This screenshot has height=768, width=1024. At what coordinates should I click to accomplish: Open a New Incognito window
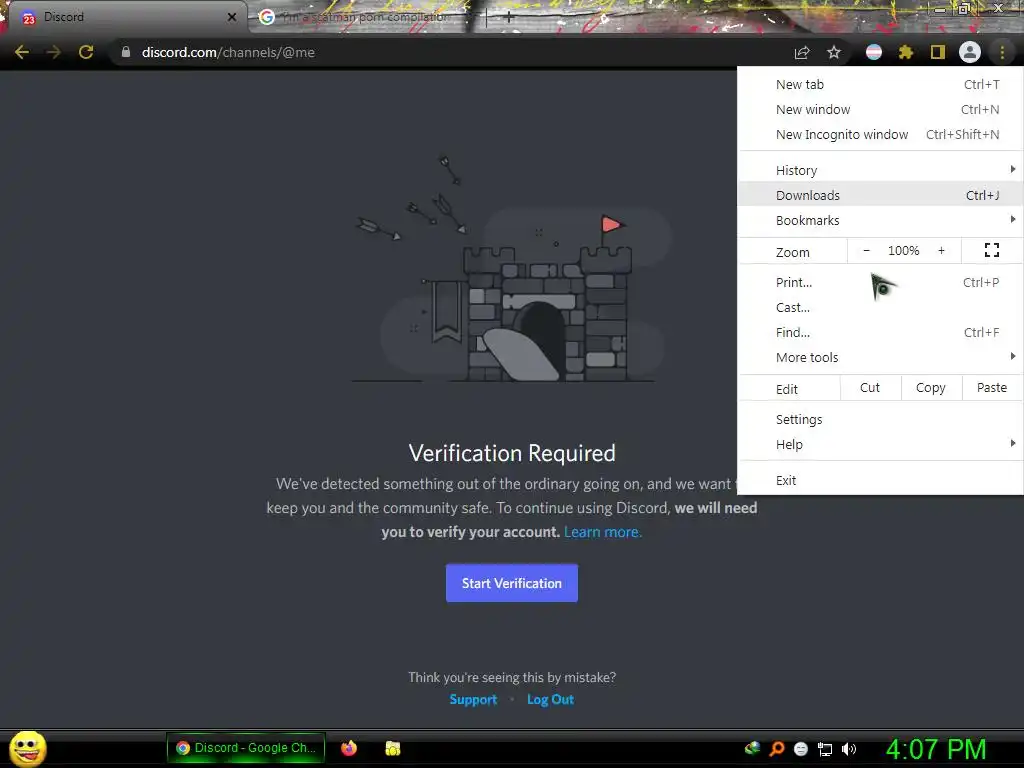tap(880, 134)
